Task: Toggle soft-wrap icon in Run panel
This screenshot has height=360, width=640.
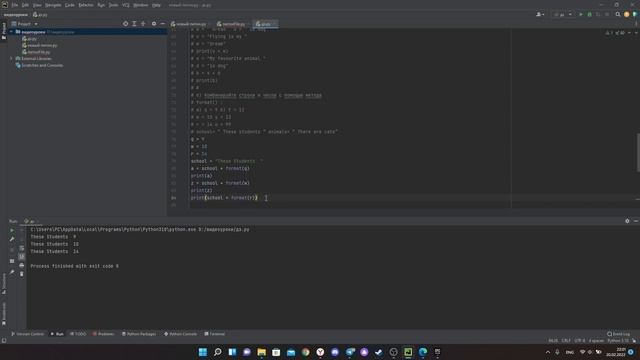Action: click(22, 248)
